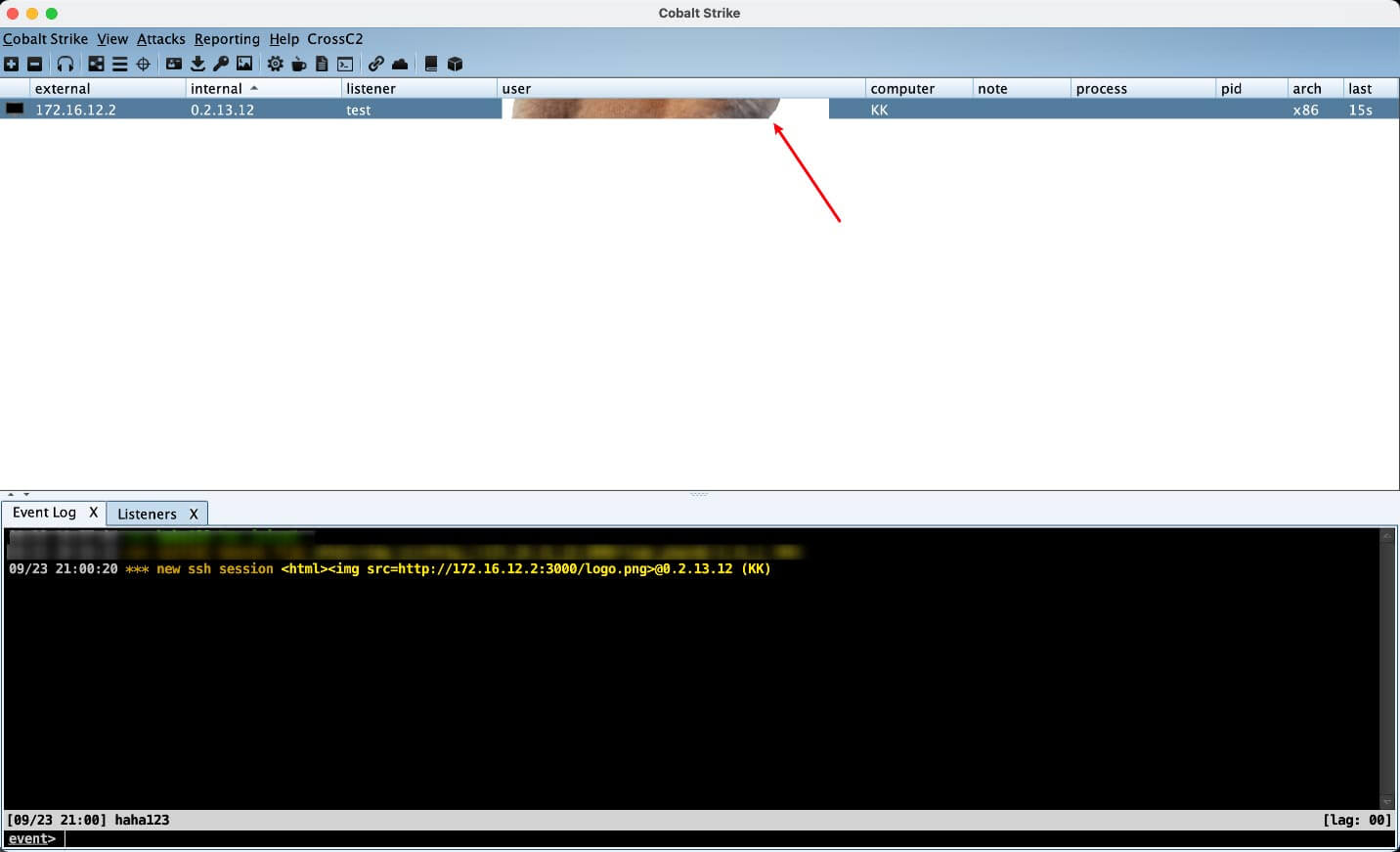Viewport: 1400px width, 852px height.
Task: Click the downloads arrow toolbar icon
Action: point(197,64)
